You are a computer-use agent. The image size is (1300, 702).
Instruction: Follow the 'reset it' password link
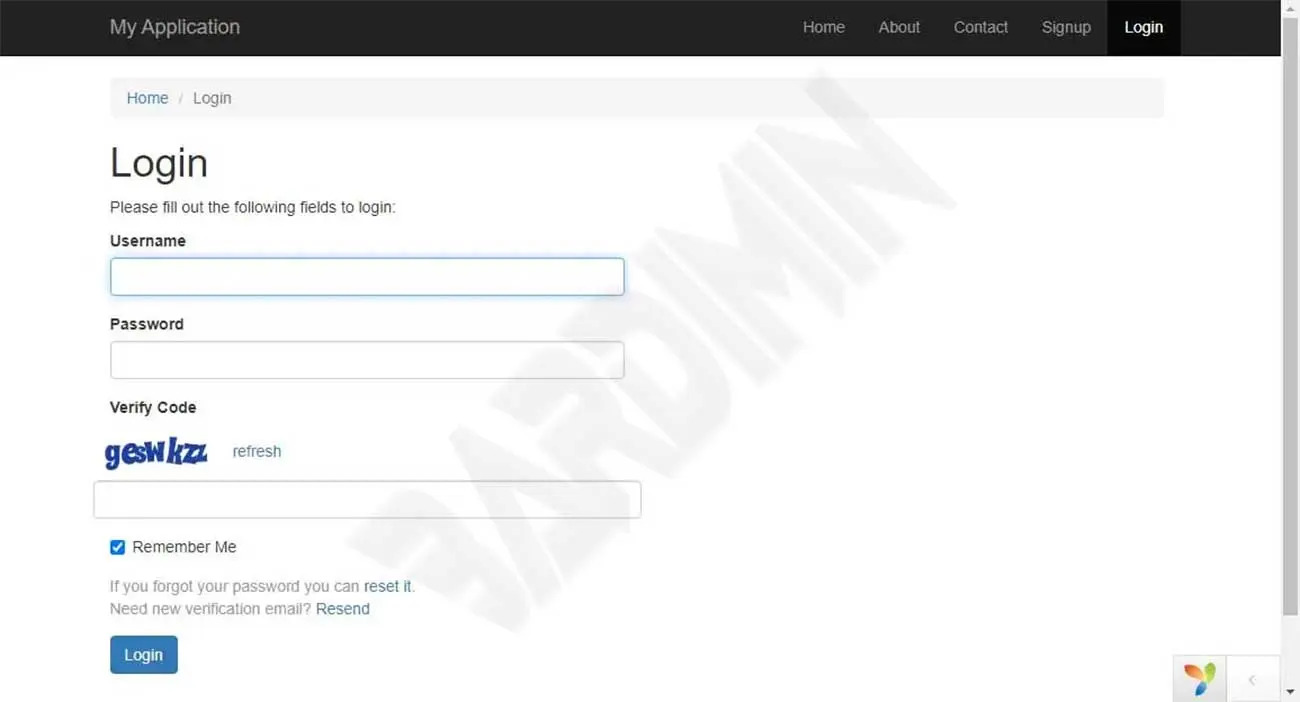(387, 586)
